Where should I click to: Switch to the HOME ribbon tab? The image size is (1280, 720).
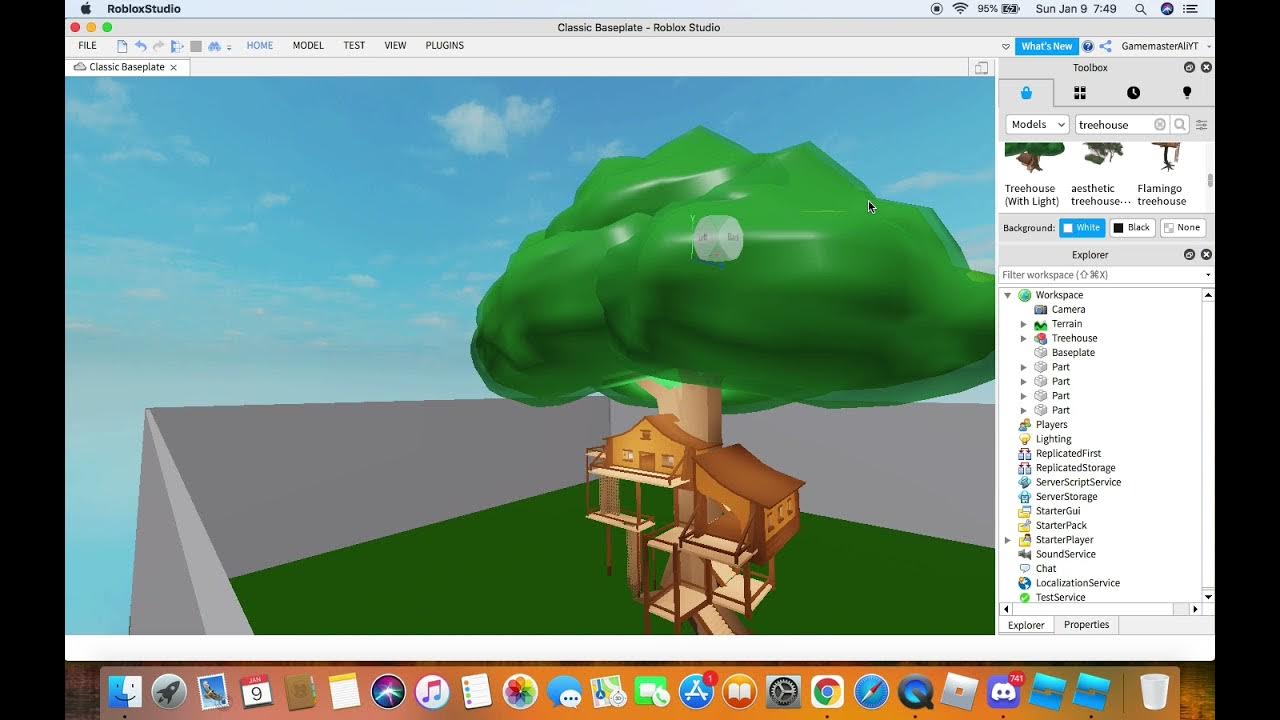click(260, 46)
